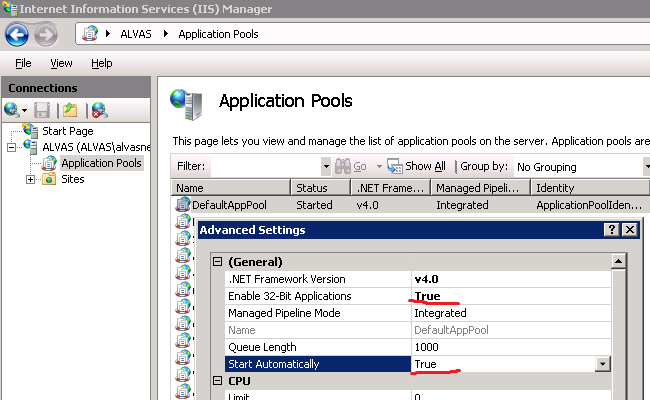The image size is (650, 400).
Task: Sort by the Status column header
Action: (x=320, y=188)
